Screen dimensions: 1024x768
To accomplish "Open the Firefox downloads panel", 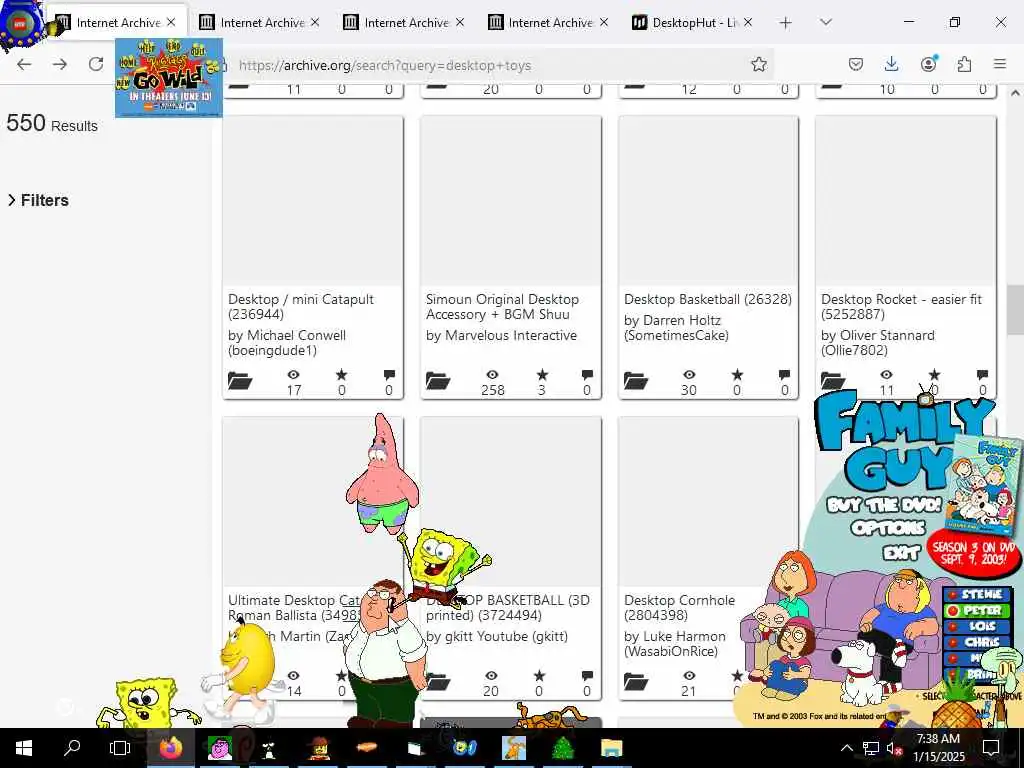I will (x=891, y=64).
